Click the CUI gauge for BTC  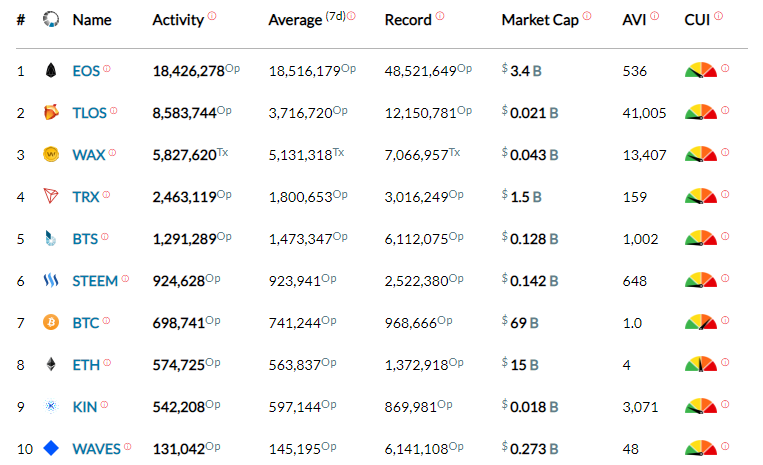pos(700,323)
